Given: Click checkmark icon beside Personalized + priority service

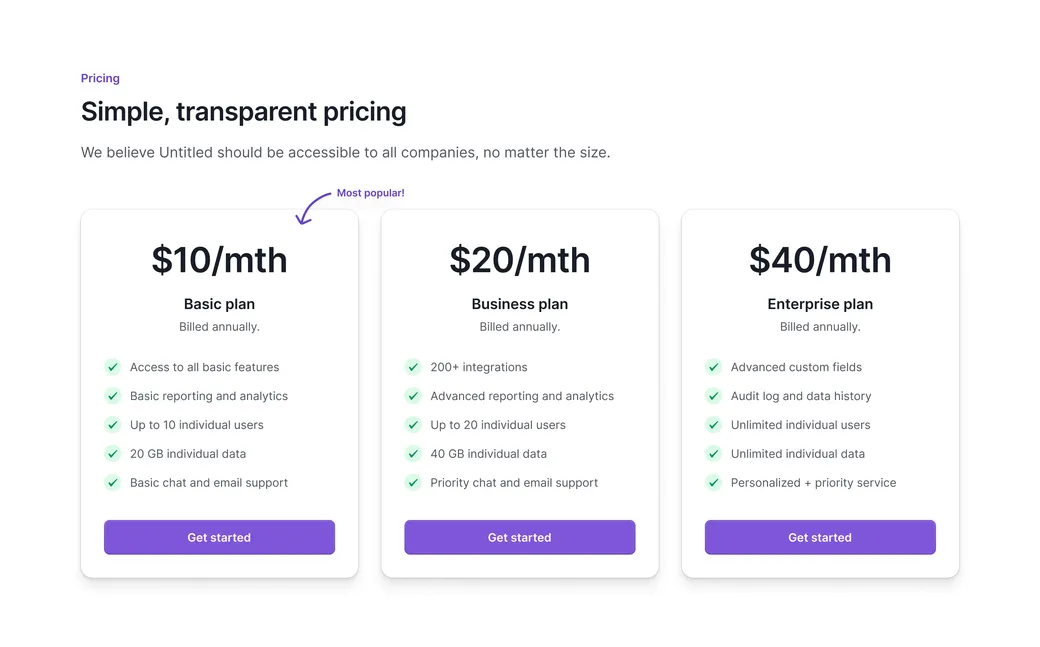Looking at the screenshot, I should coord(714,482).
